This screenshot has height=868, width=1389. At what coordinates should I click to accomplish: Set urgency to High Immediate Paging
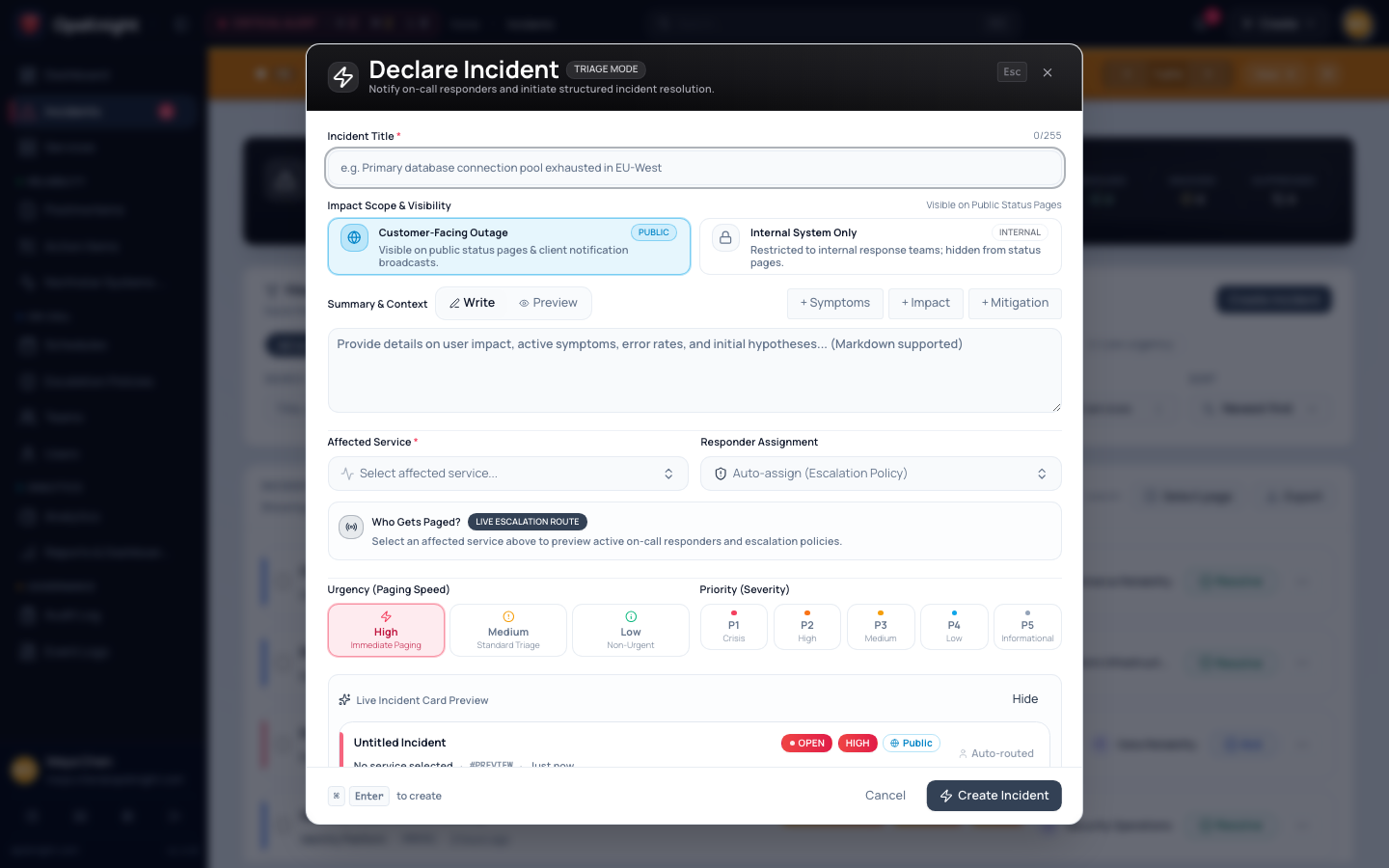[386, 631]
